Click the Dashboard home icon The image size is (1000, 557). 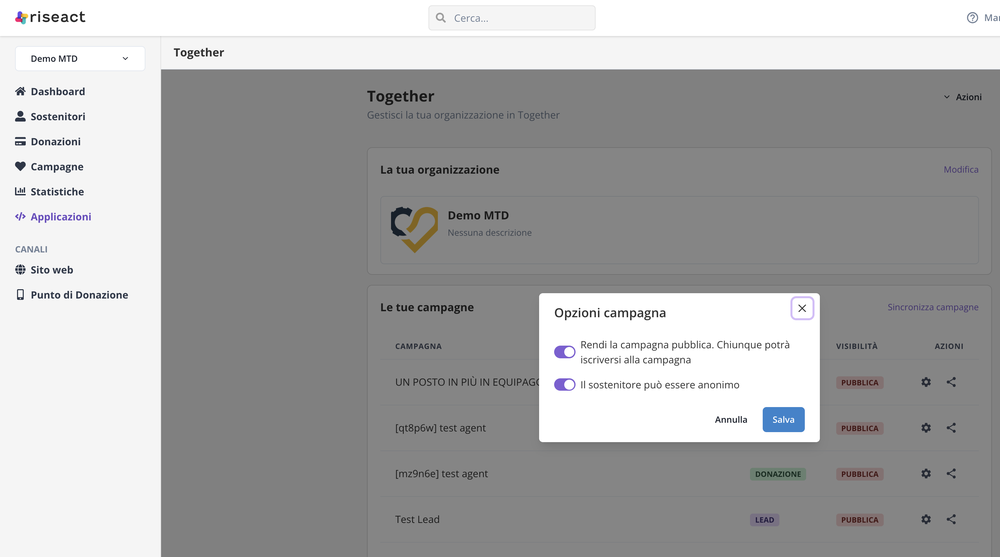click(x=20, y=91)
